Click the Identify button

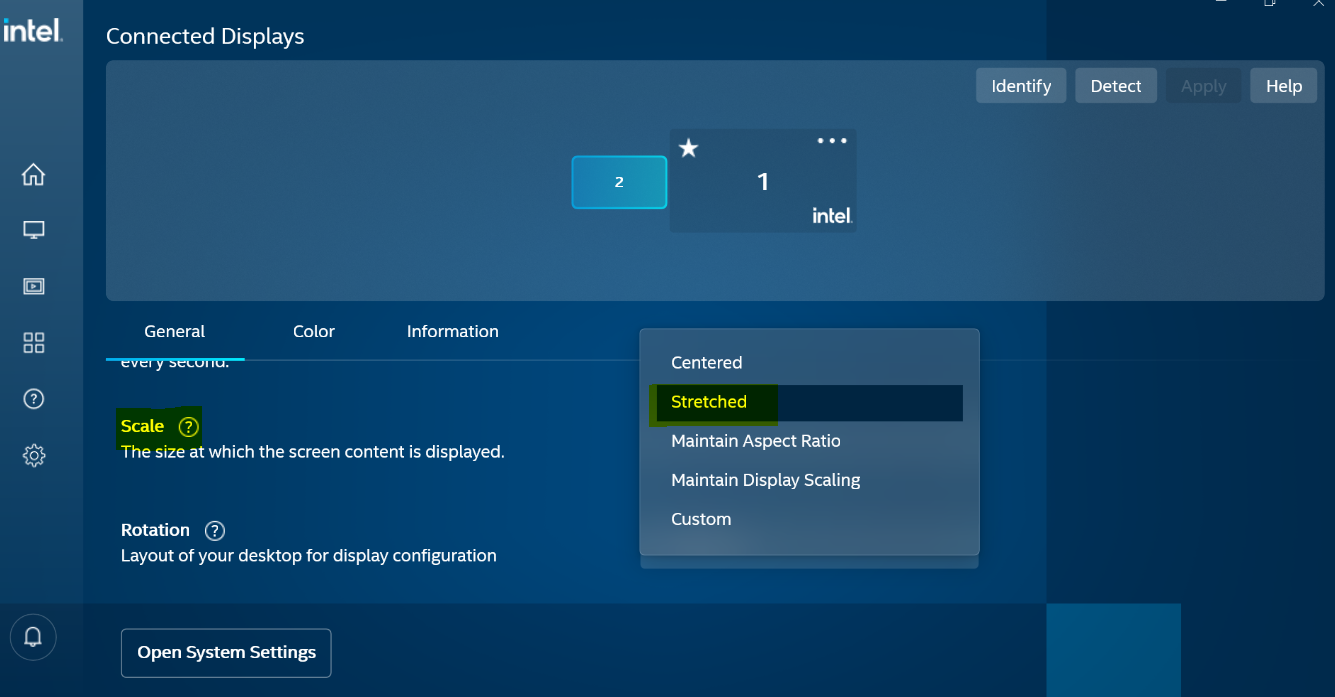click(x=1020, y=86)
